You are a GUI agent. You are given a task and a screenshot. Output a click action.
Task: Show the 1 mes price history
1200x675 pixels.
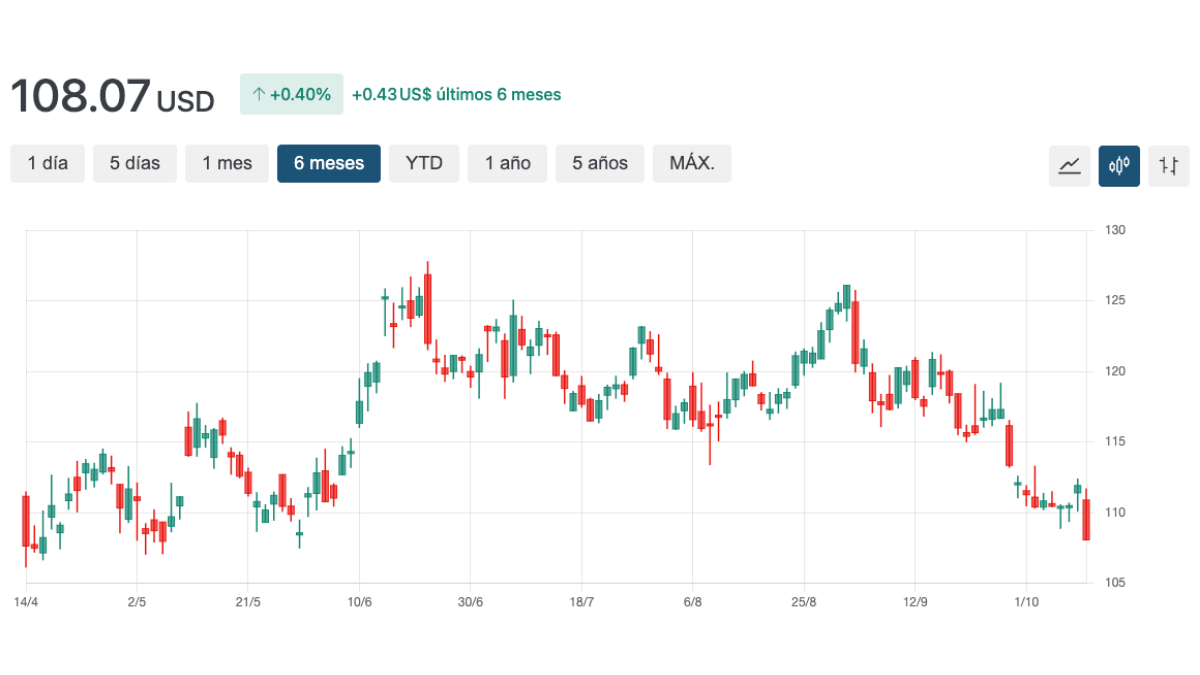tap(227, 163)
